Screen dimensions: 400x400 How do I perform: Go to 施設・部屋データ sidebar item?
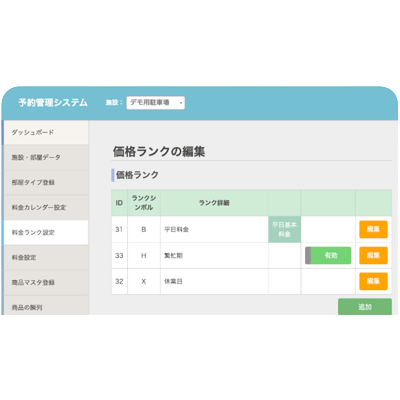pos(45,158)
